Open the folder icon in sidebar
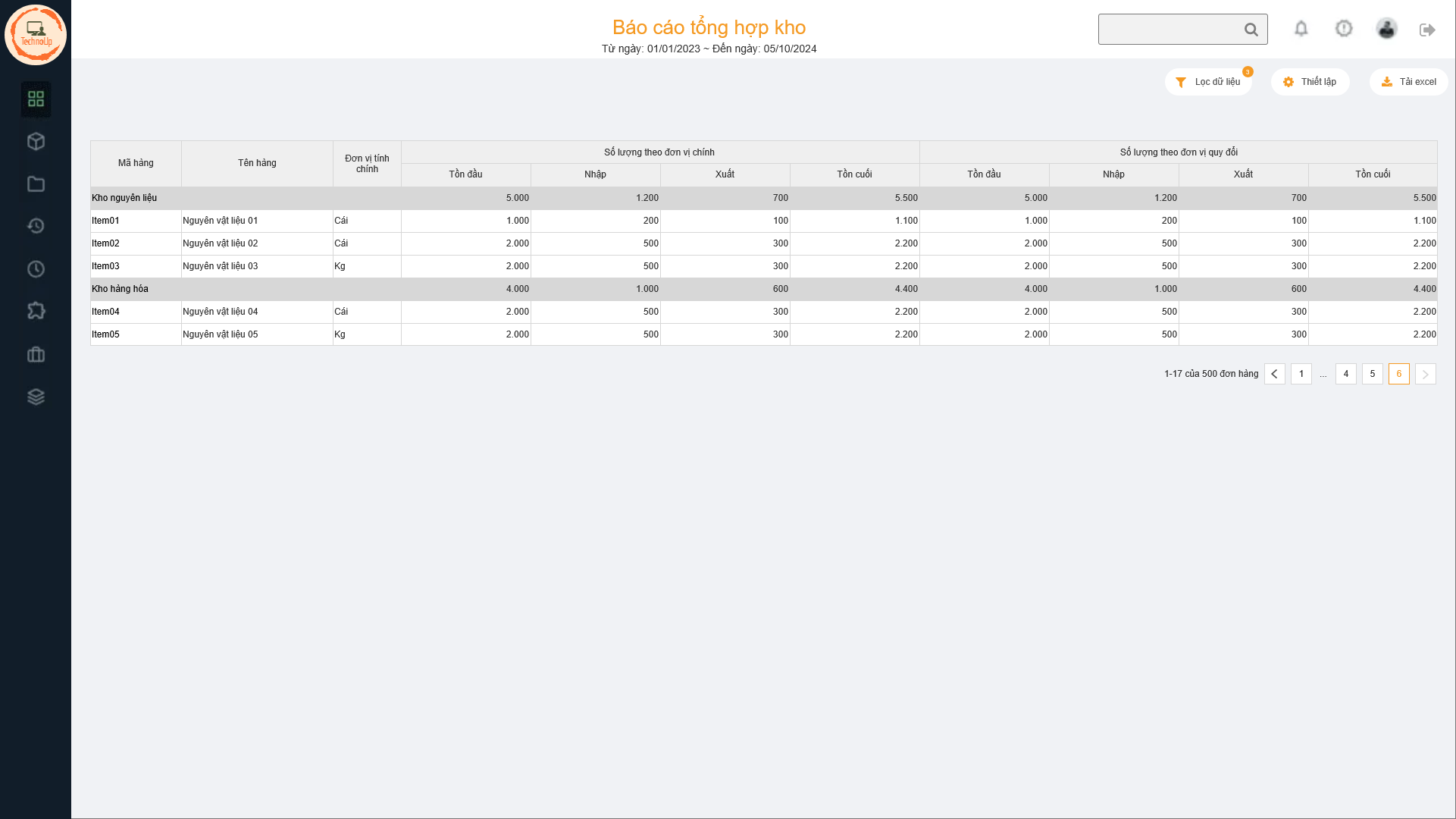This screenshot has width=1456, height=819. click(x=36, y=184)
